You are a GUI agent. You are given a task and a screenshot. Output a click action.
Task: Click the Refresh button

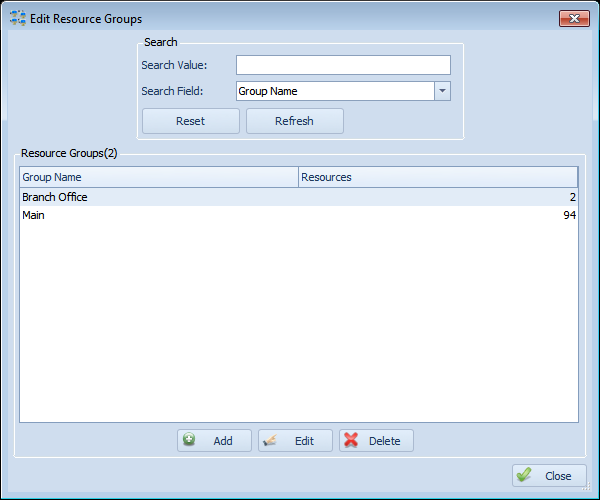coord(295,121)
